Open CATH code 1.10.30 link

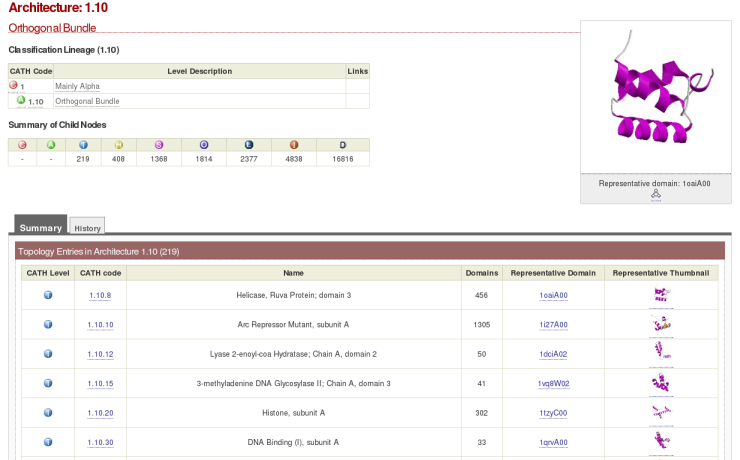pyautogui.click(x=101, y=442)
